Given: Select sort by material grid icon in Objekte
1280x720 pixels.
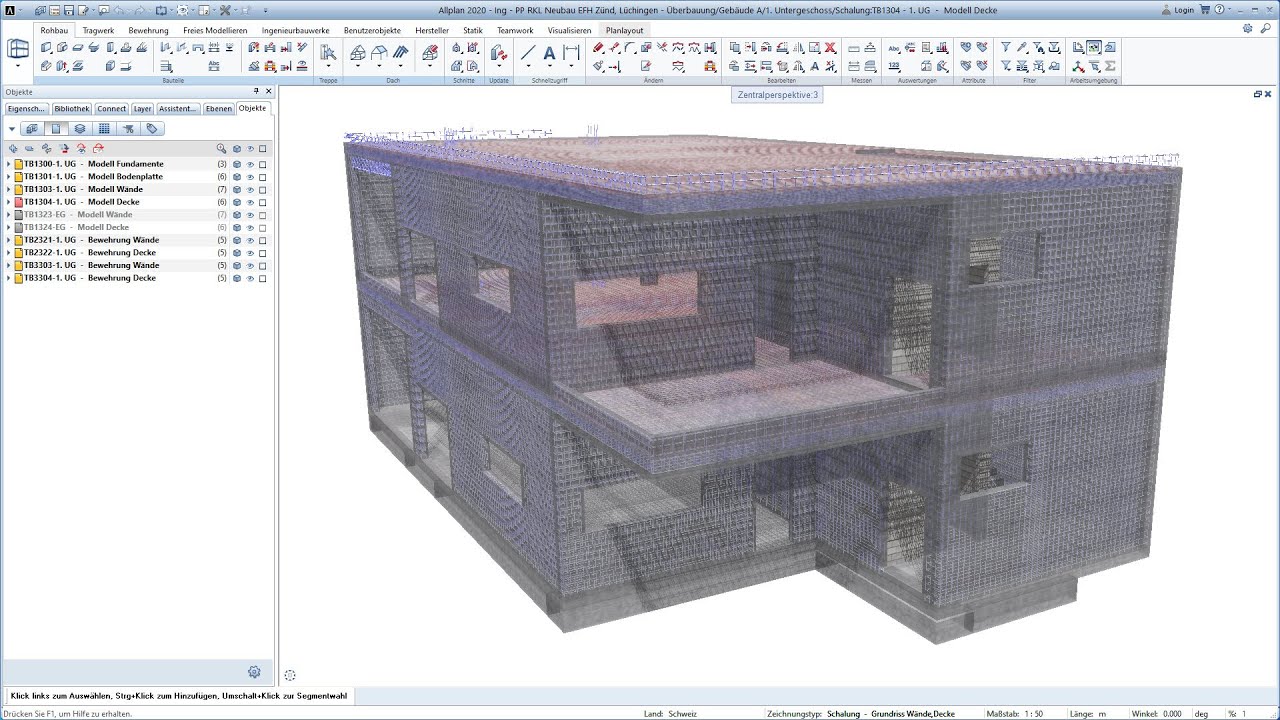Looking at the screenshot, I should (x=104, y=129).
